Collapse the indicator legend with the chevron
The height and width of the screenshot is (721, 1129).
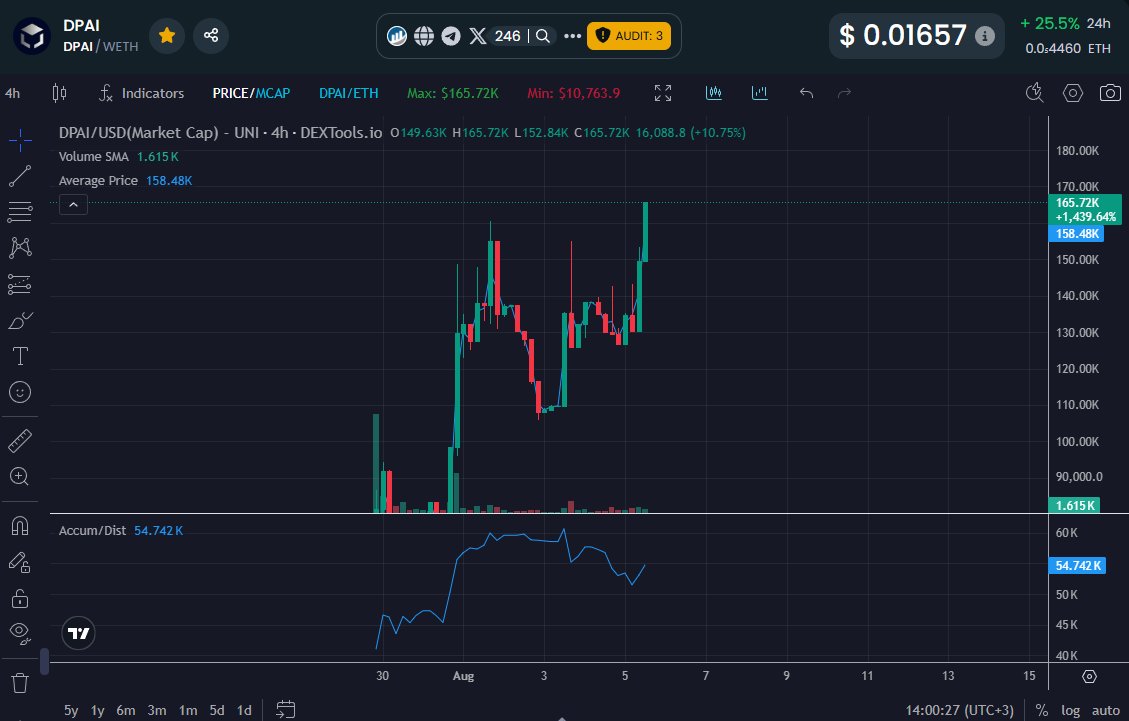(73, 205)
